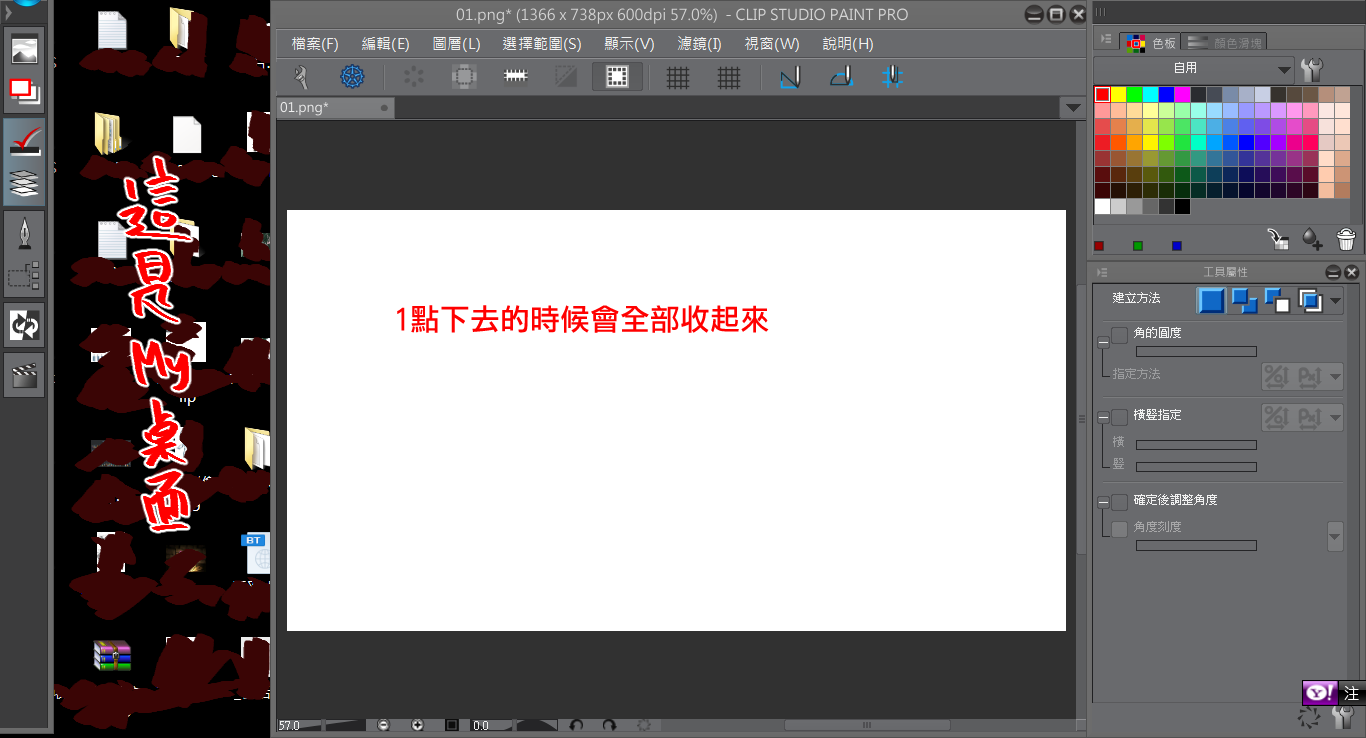The image size is (1366, 738).
Task: Open tool property panel menu icon
Action: click(1103, 272)
